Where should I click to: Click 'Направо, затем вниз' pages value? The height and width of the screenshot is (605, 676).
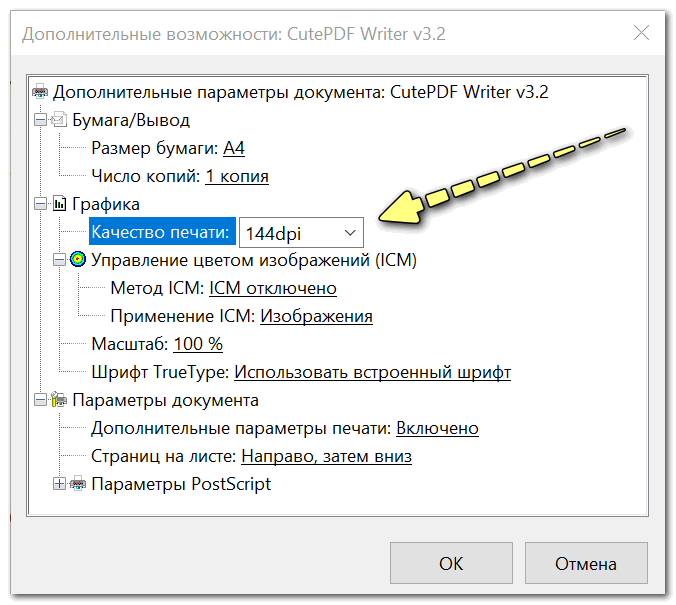coord(326,456)
